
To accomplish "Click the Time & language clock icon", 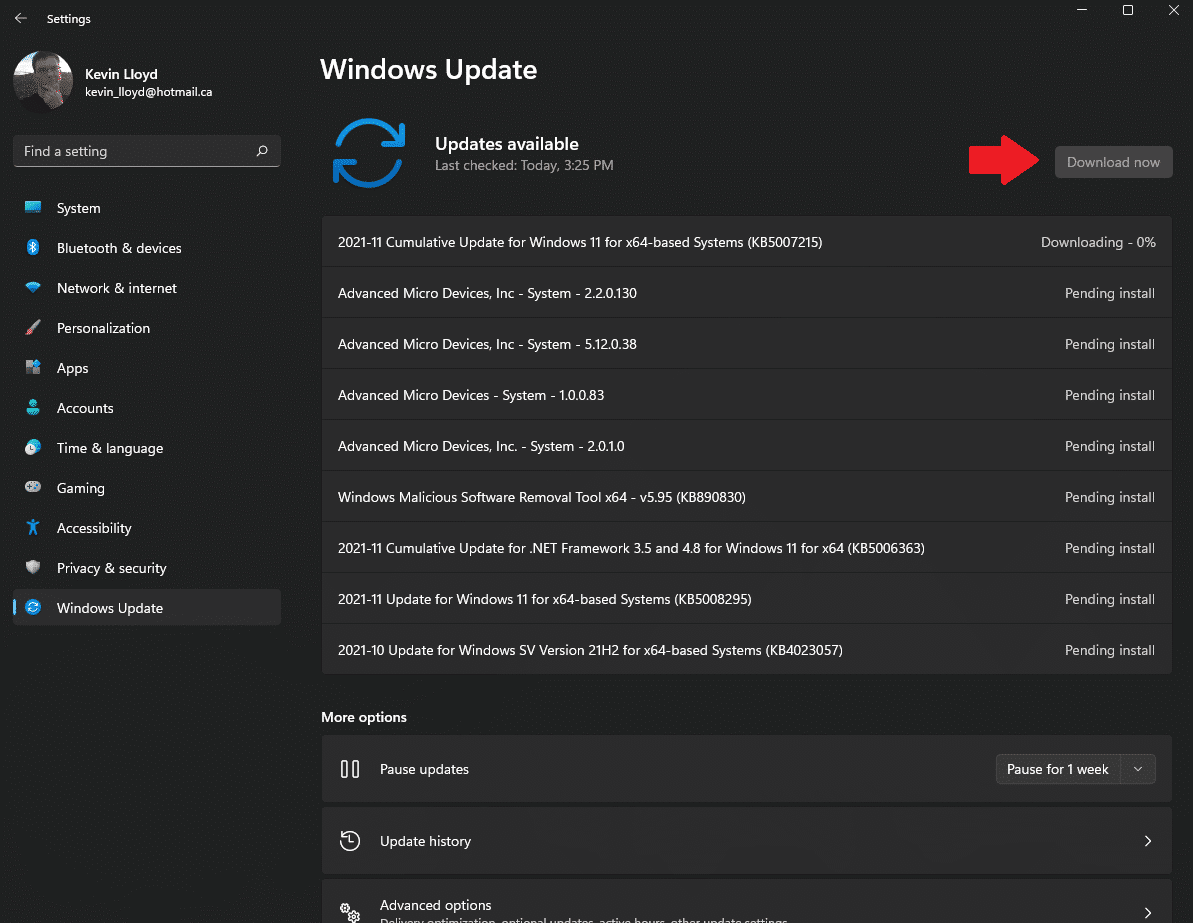I will (33, 447).
